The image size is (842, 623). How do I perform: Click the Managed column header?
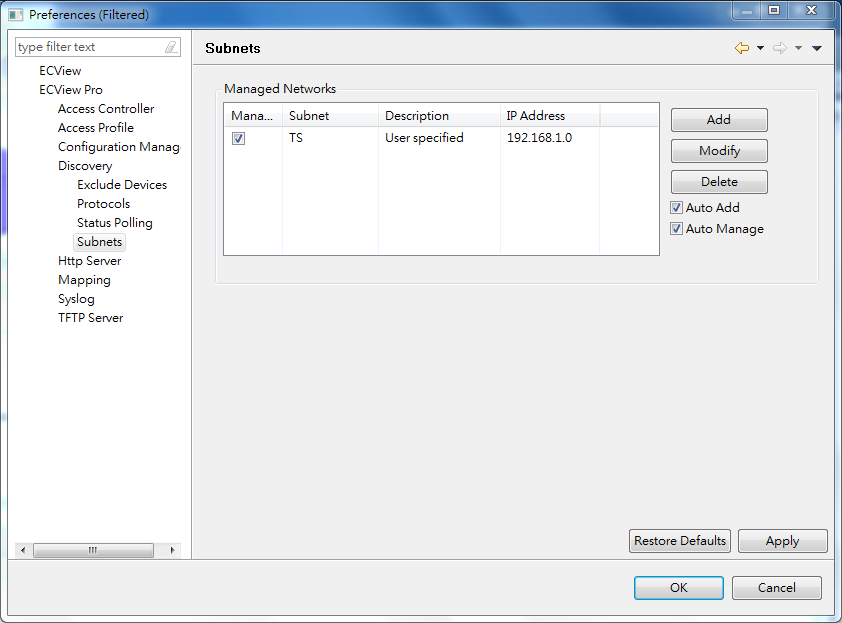coord(253,115)
